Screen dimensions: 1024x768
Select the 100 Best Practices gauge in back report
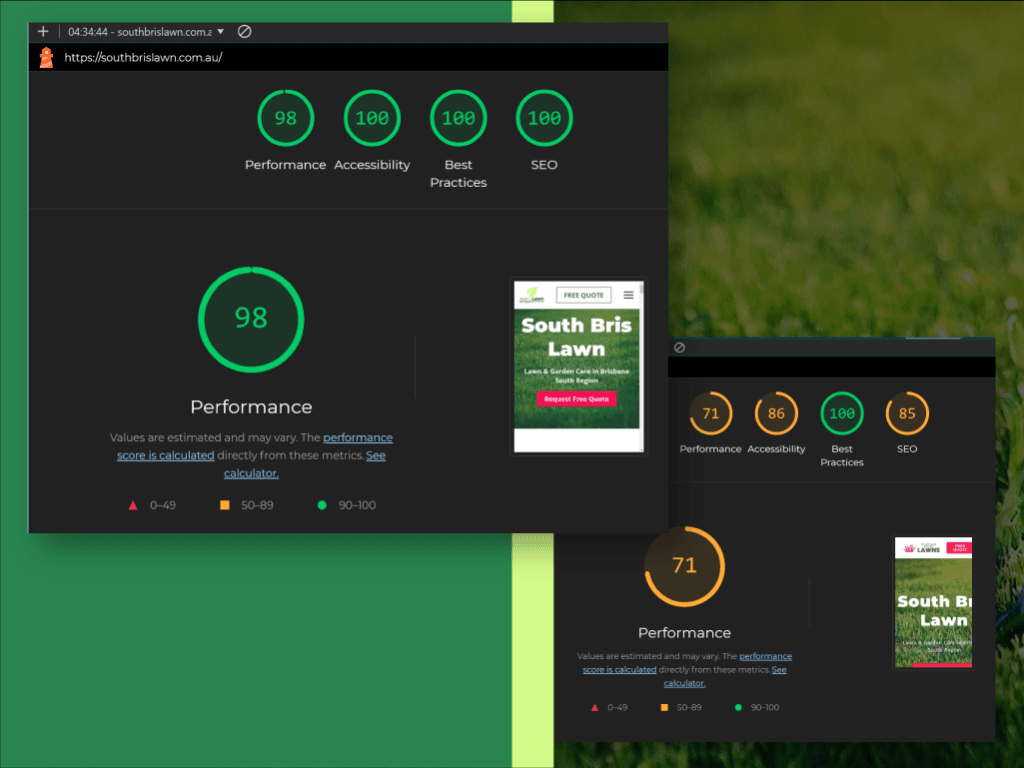842,413
